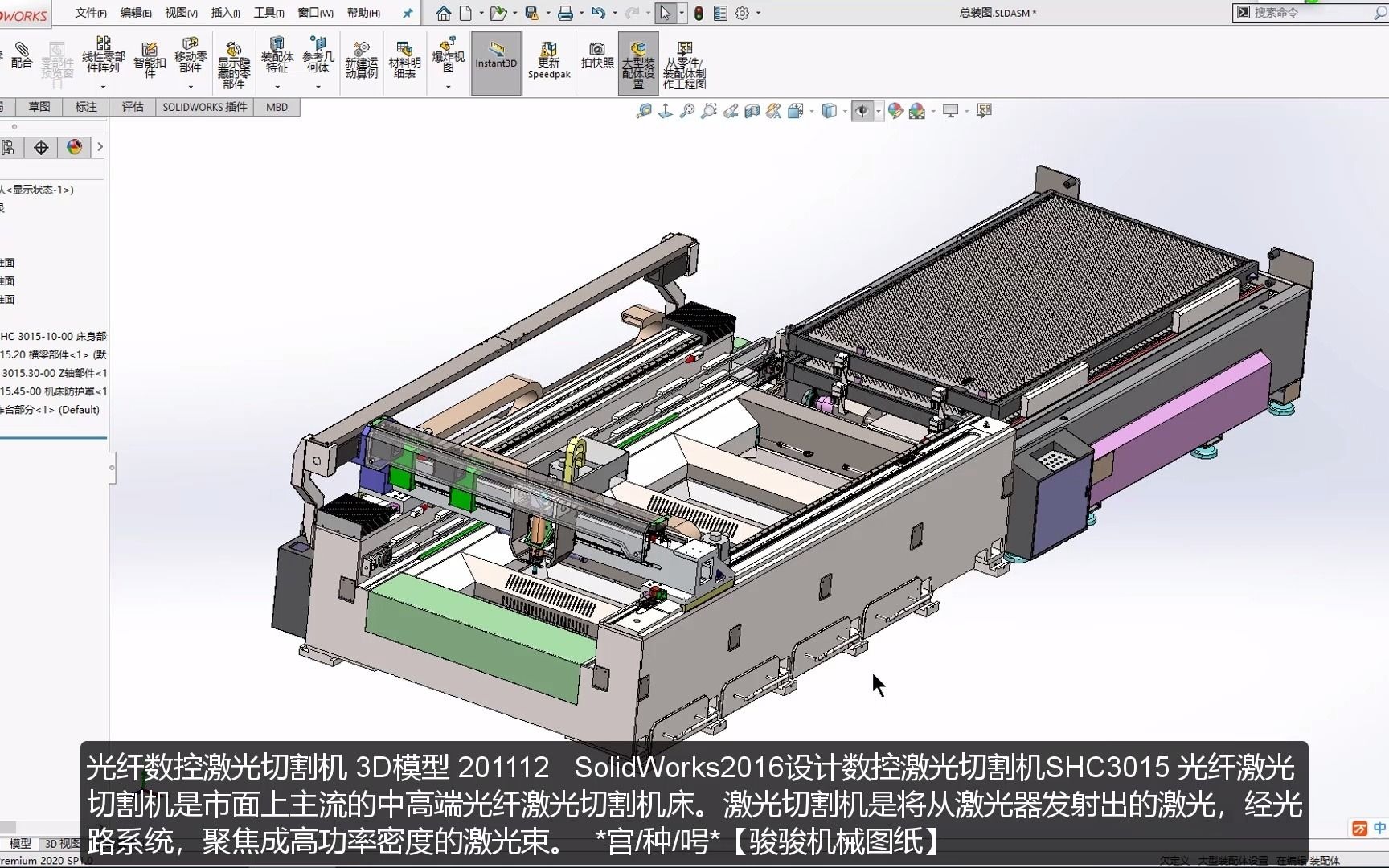
Task: Click the Section View icon
Action: click(x=752, y=111)
